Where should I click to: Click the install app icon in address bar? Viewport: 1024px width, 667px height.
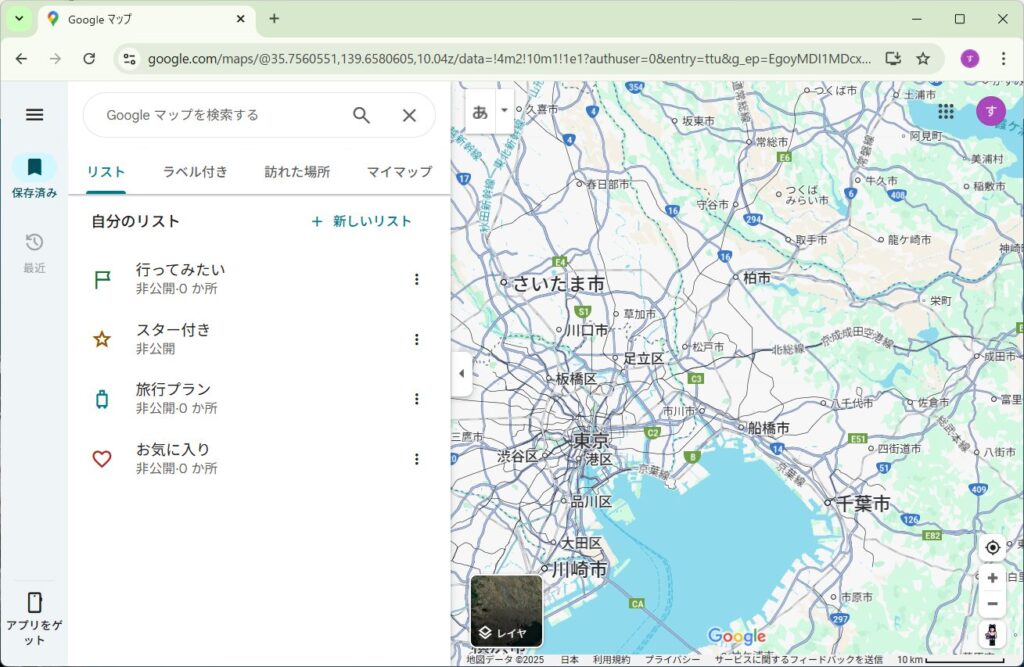[x=893, y=59]
